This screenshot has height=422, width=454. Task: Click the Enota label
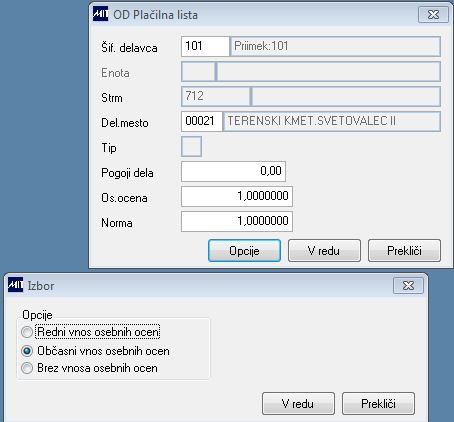click(x=115, y=73)
